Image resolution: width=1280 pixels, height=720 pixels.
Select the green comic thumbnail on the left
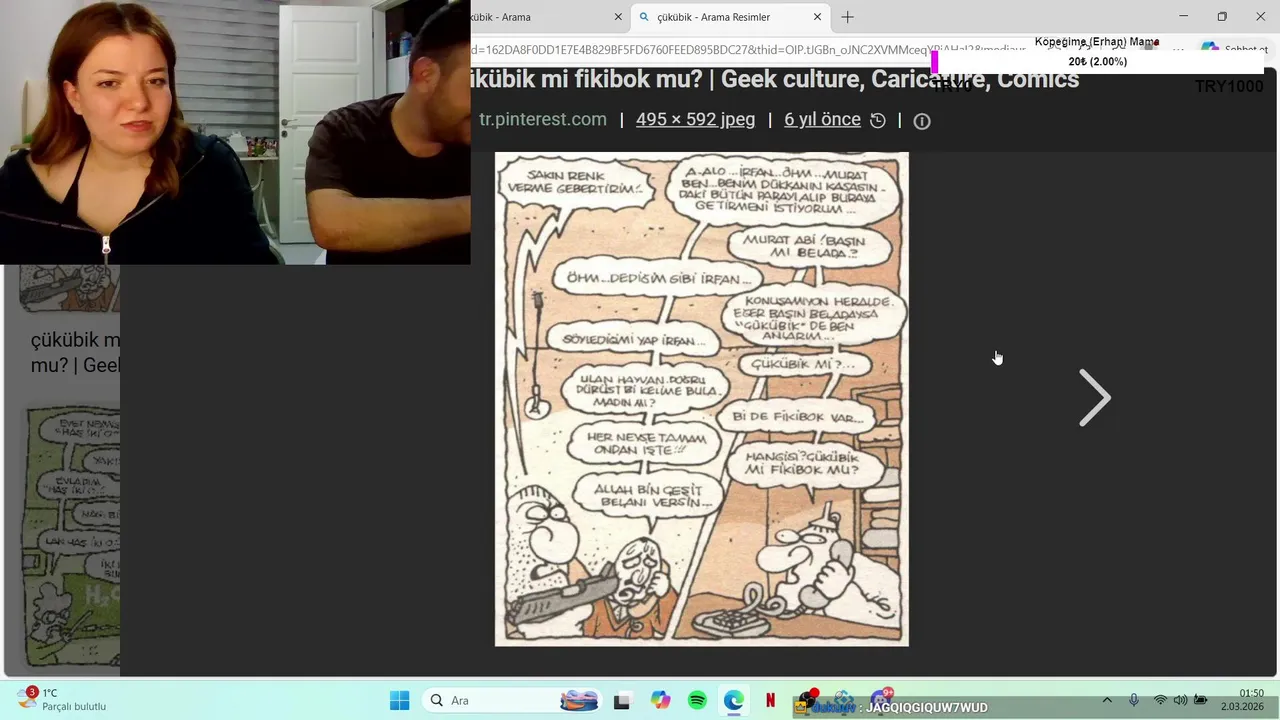[x=72, y=535]
